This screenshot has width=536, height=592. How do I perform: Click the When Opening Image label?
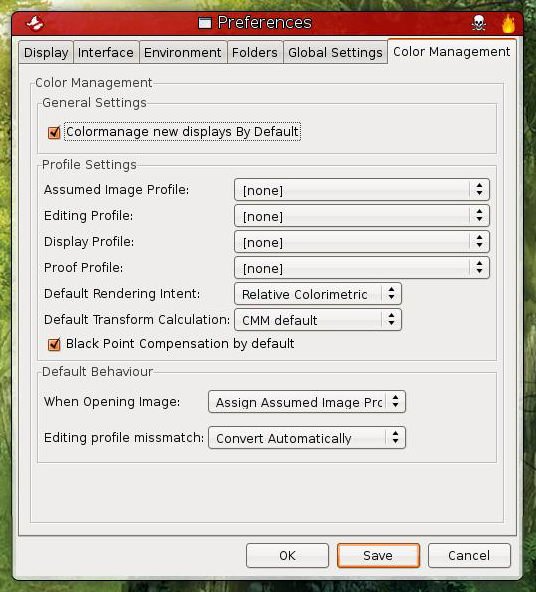tap(112, 402)
